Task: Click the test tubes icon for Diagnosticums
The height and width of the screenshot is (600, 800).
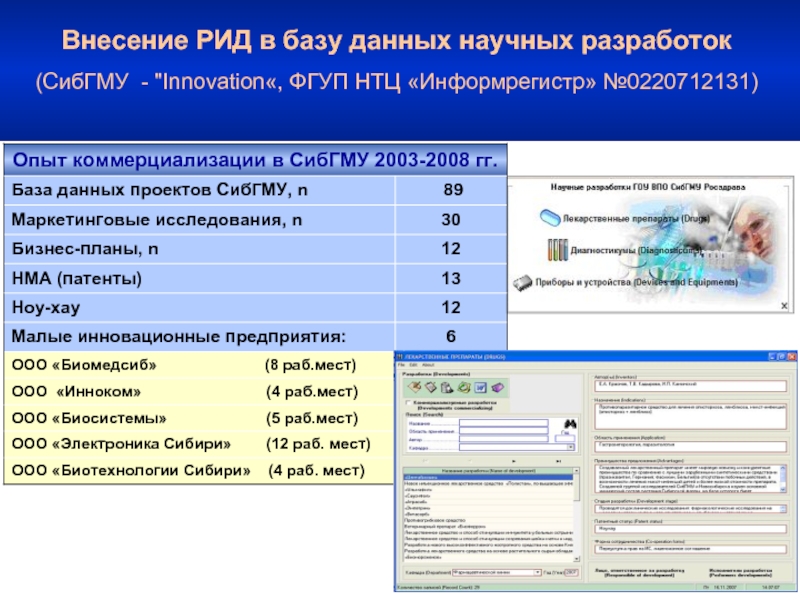Action: point(558,250)
